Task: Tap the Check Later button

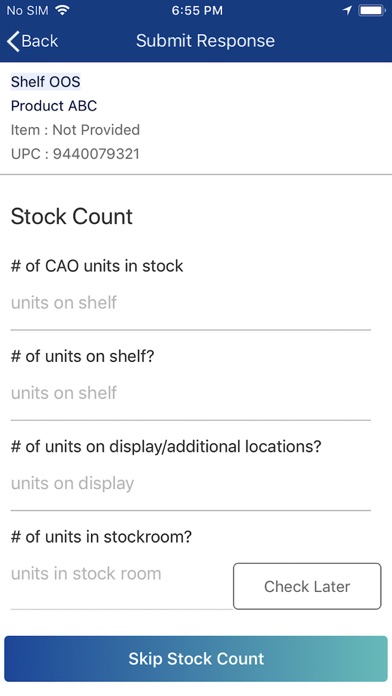Action: pos(307,586)
